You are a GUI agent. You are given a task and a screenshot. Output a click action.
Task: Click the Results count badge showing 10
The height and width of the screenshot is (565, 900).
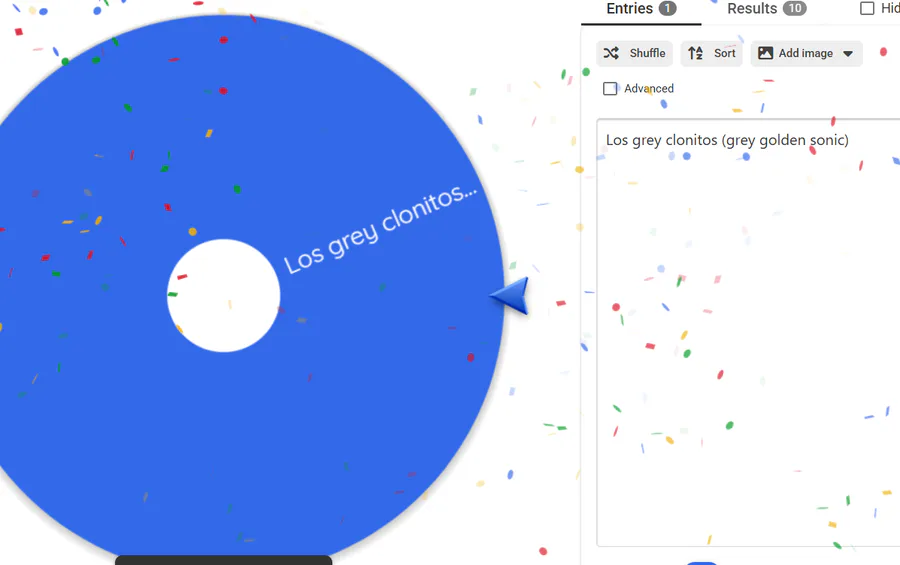pos(795,9)
